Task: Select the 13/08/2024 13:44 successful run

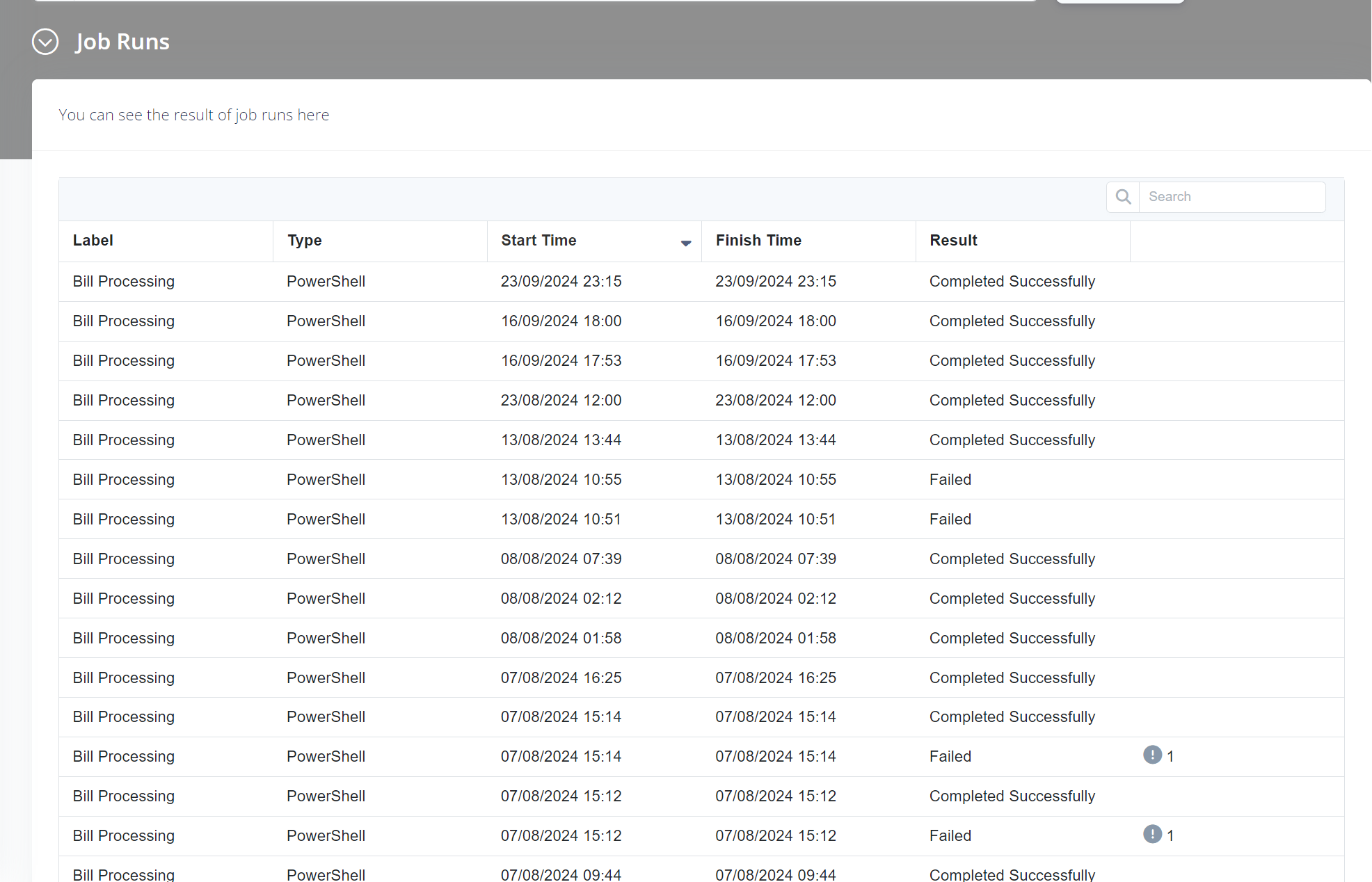Action: click(x=561, y=440)
